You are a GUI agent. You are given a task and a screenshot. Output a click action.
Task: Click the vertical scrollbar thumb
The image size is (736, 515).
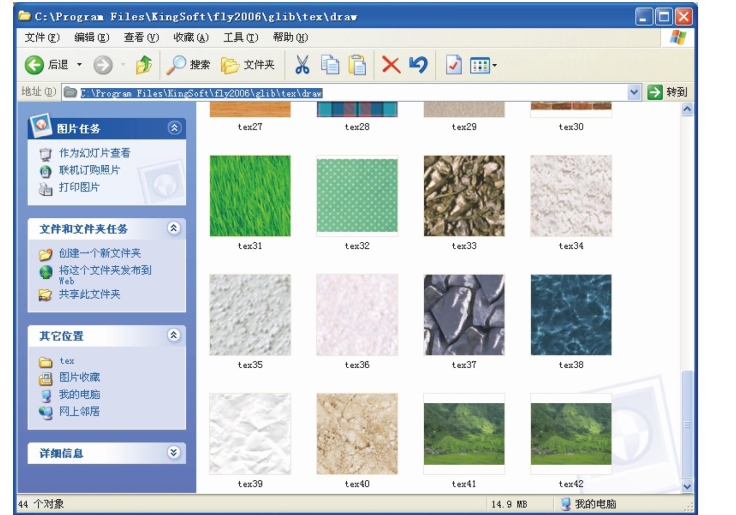[x=687, y=424]
